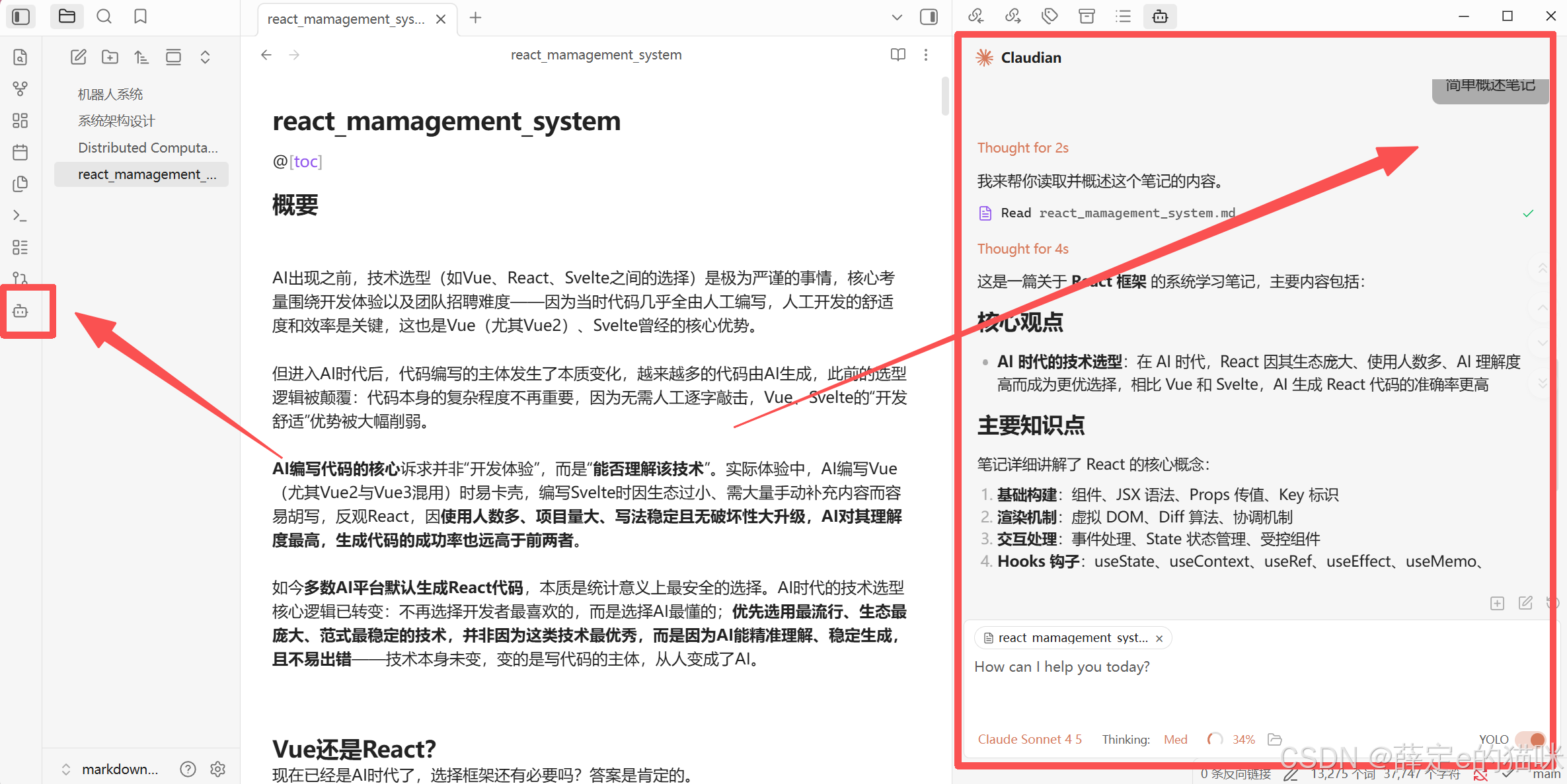Open graph view from the left ribbon

[x=20, y=89]
